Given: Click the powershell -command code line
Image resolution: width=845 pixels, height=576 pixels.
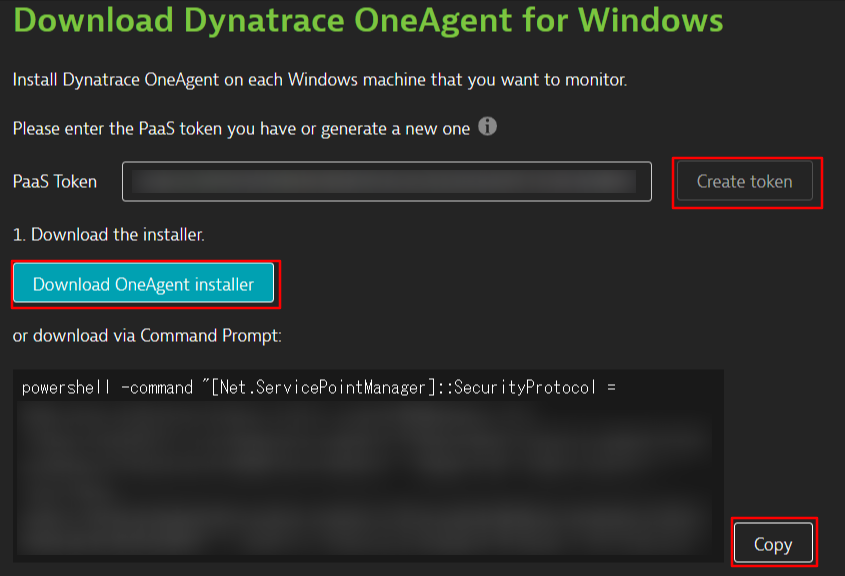Looking at the screenshot, I should coord(318,387).
